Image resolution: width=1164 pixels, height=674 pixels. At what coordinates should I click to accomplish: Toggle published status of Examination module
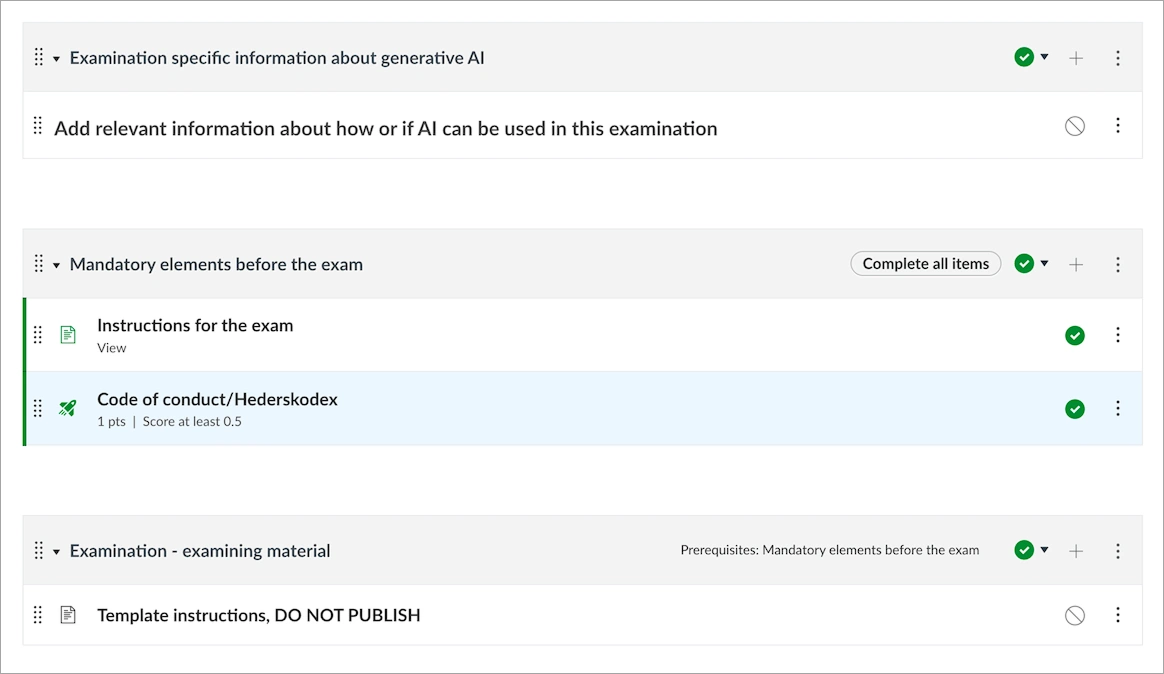1024,550
